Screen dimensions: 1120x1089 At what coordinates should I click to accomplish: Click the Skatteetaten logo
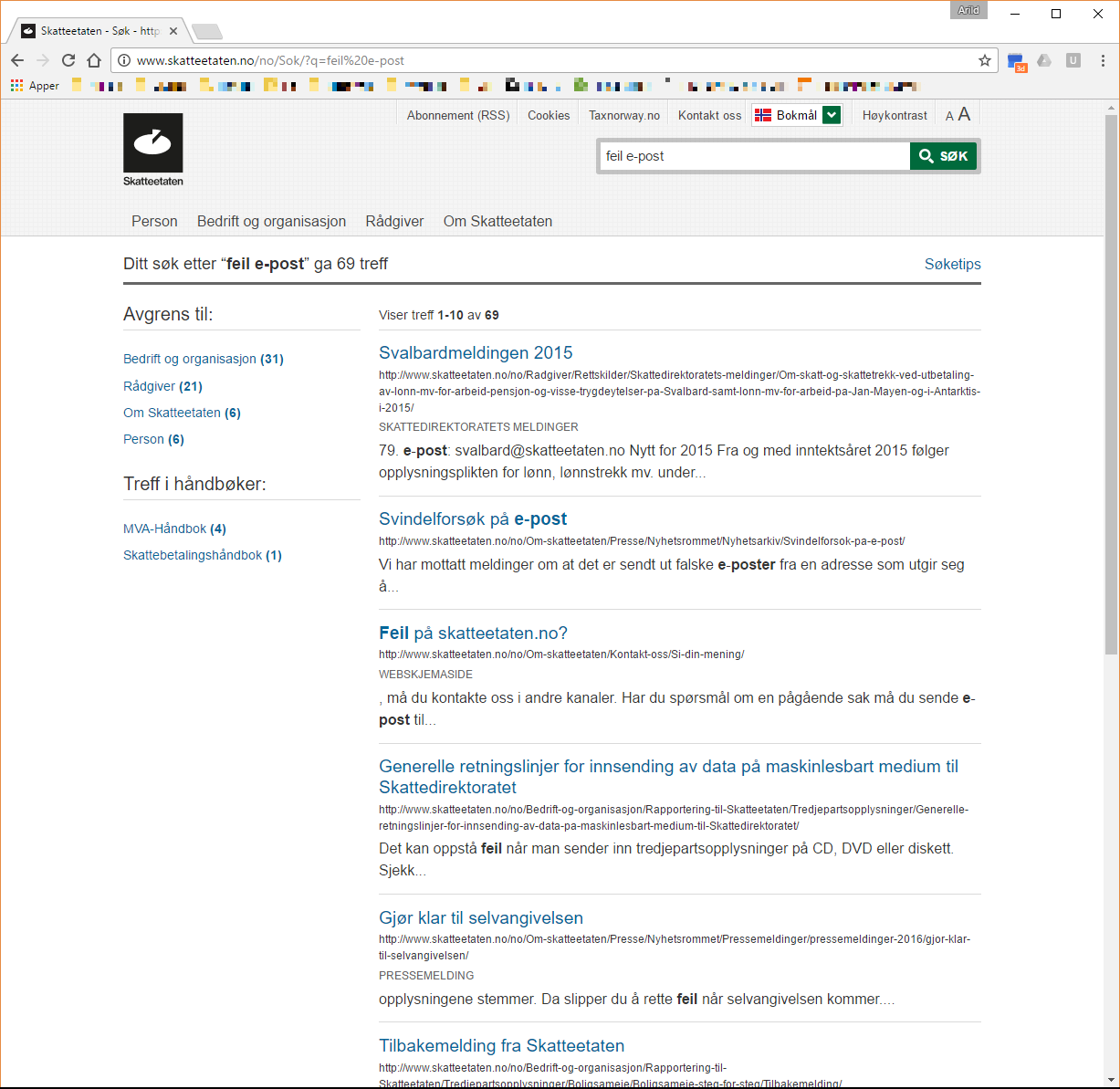tap(153, 149)
